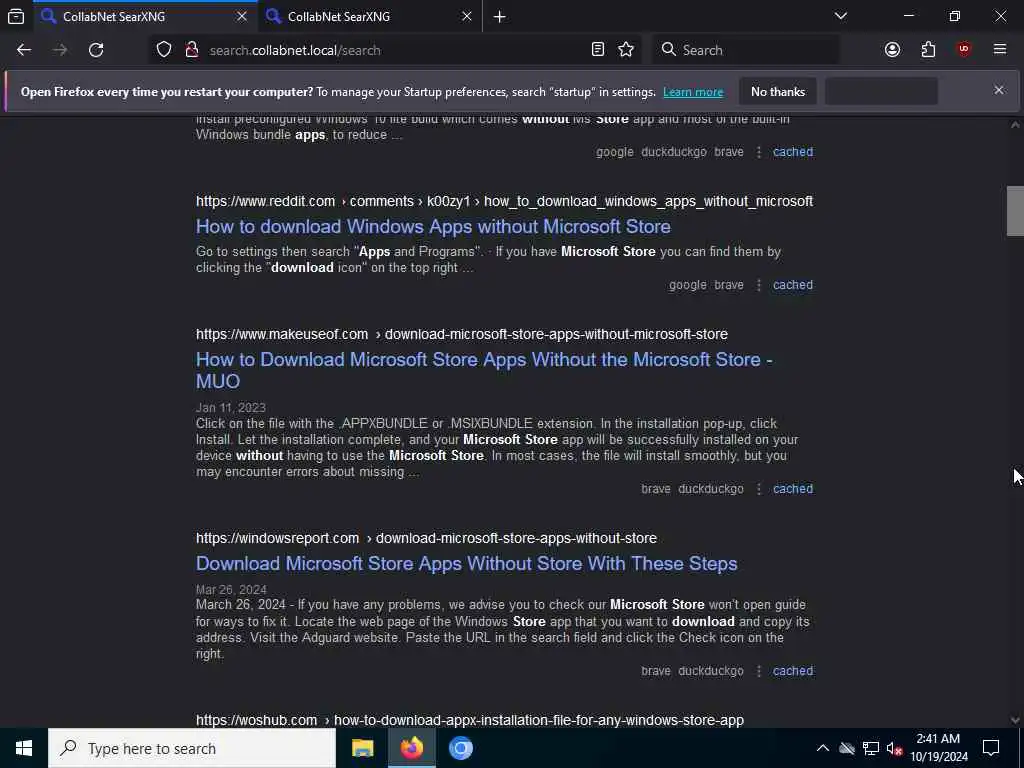Open the OneDrive cloud tray icon
Screen dimensions: 1024x768
tap(847, 748)
